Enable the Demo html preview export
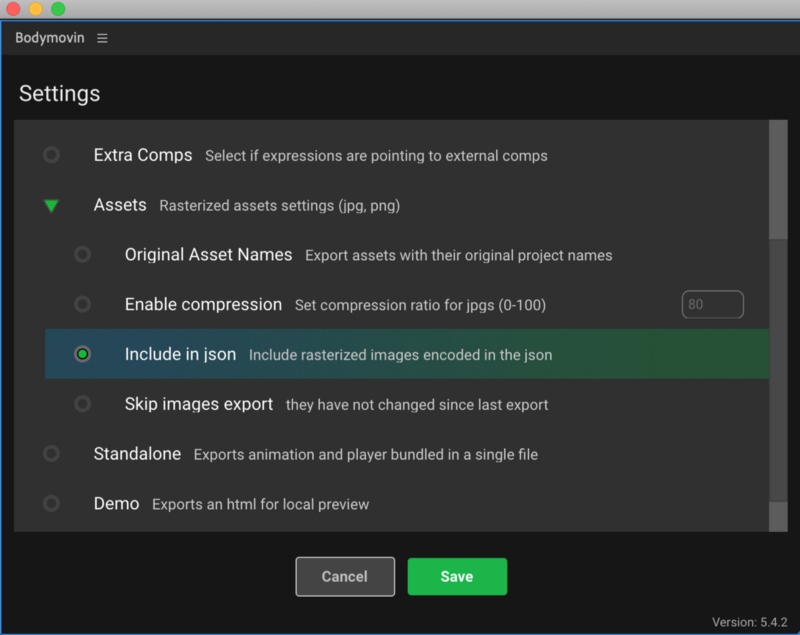Image resolution: width=800 pixels, height=635 pixels. [x=51, y=503]
